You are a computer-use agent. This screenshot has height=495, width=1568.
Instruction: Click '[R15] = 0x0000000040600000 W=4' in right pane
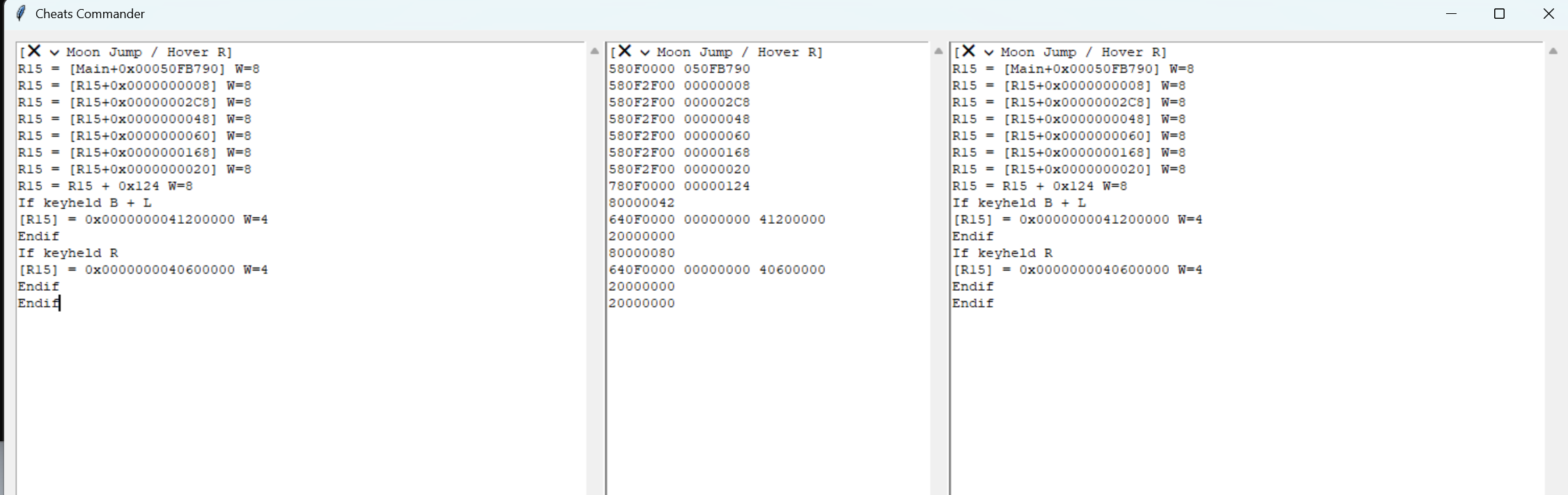1077,270
